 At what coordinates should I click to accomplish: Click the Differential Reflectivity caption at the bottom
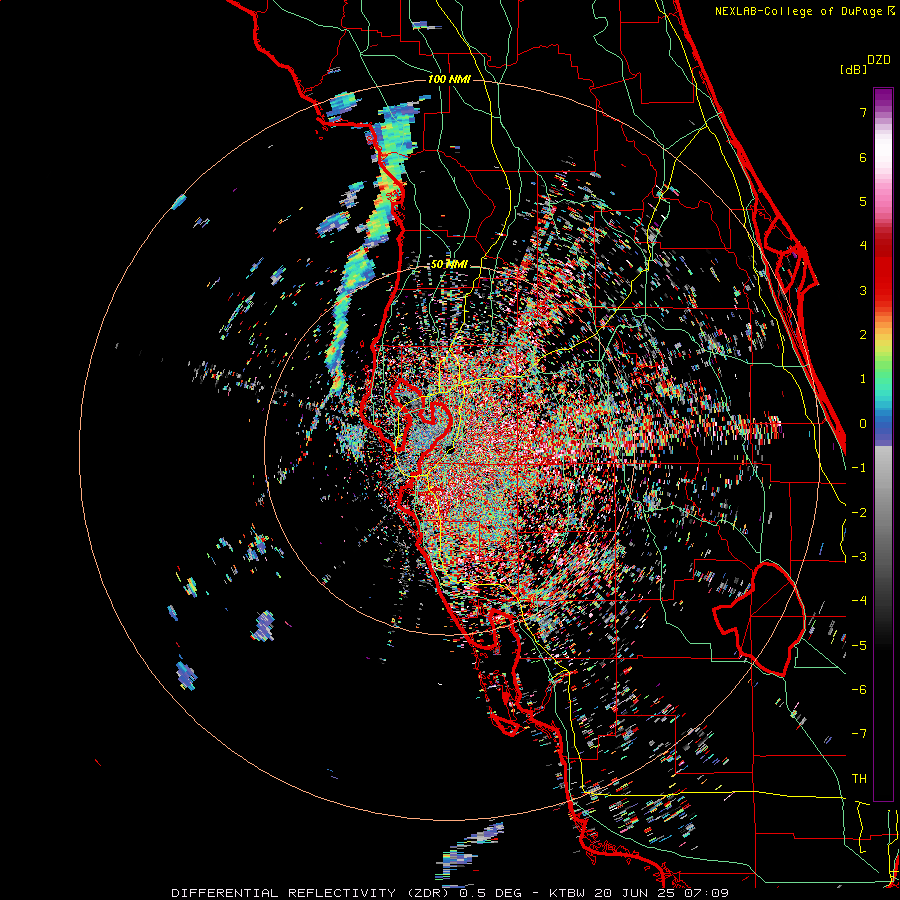[450, 893]
